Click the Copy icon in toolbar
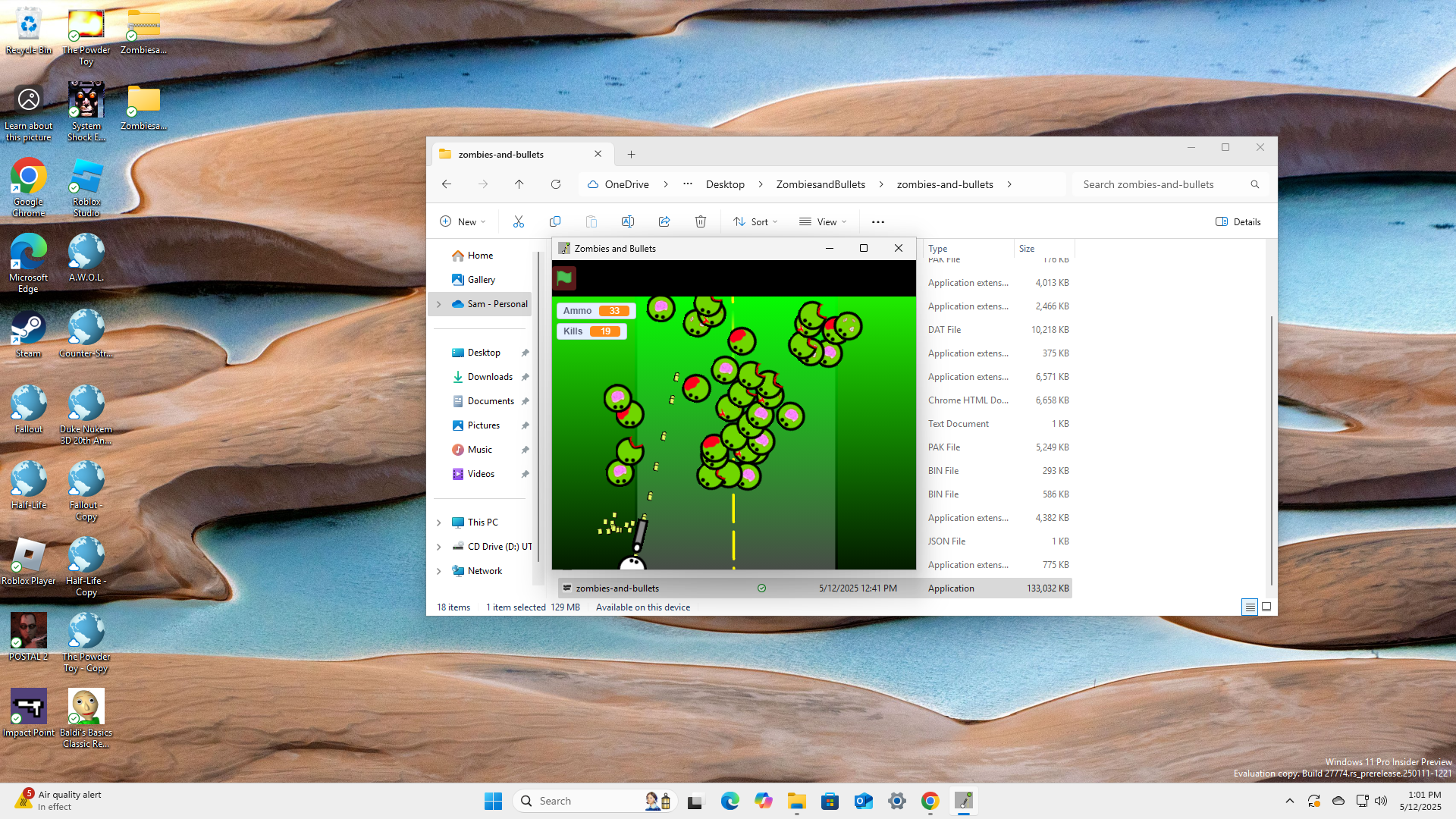 pos(555,221)
